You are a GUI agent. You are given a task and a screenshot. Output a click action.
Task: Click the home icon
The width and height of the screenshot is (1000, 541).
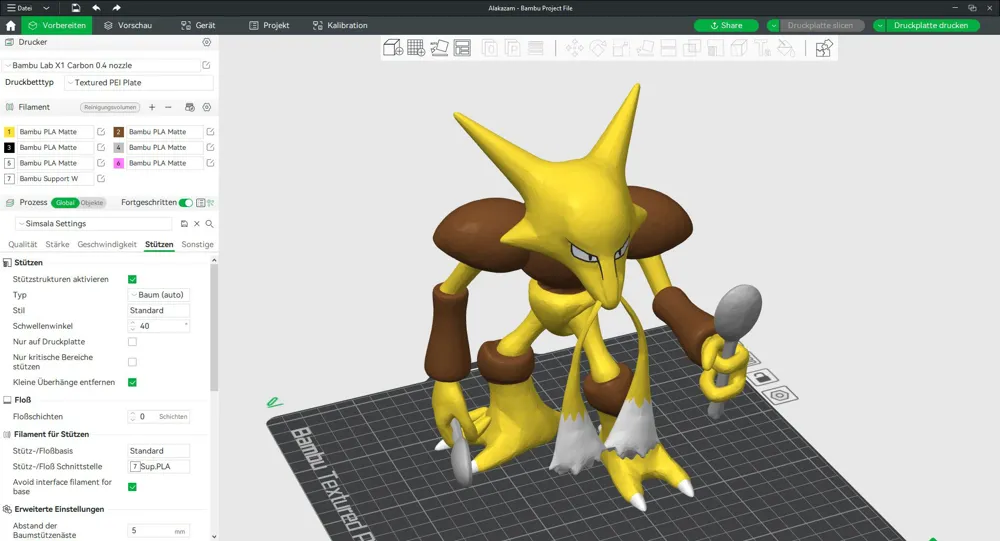10,26
